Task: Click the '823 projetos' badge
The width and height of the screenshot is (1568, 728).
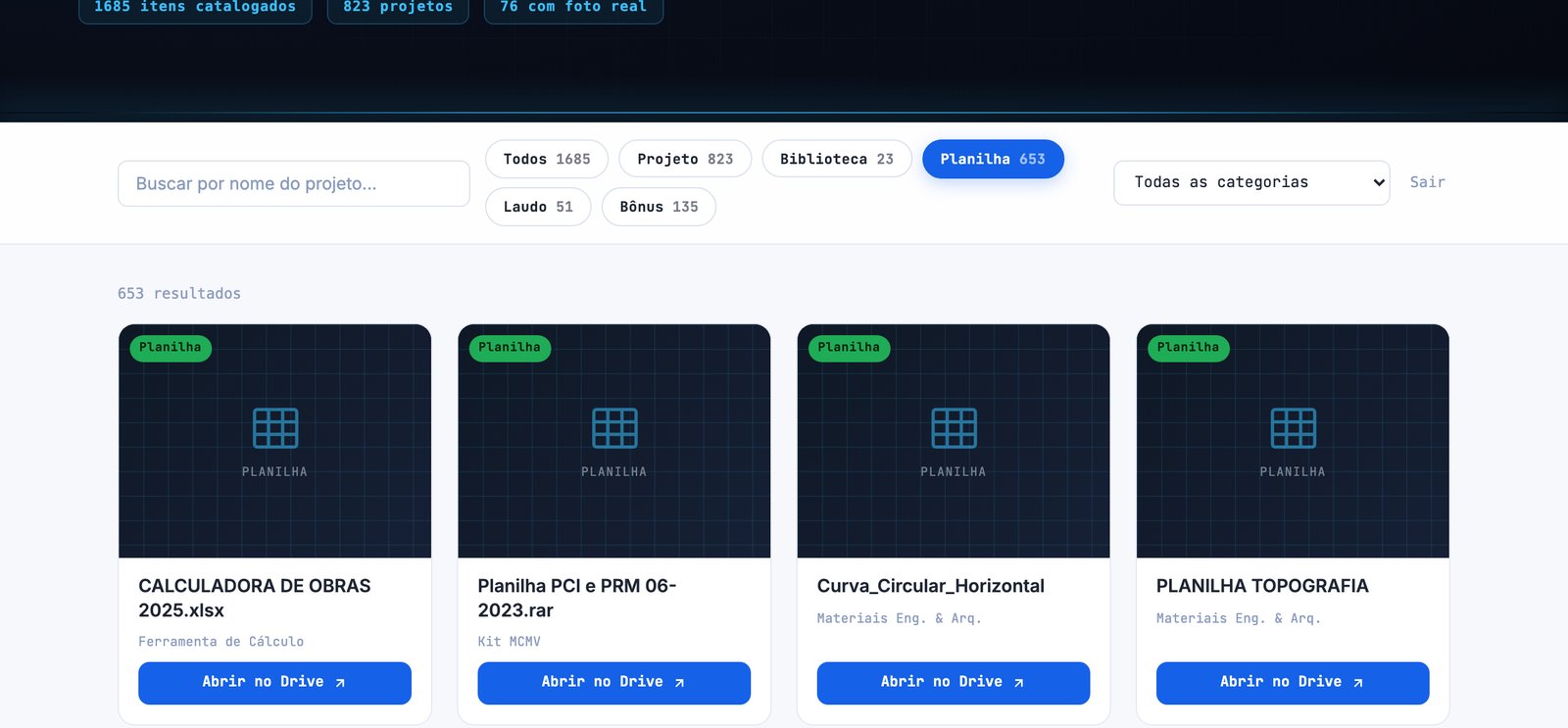Action: click(398, 8)
